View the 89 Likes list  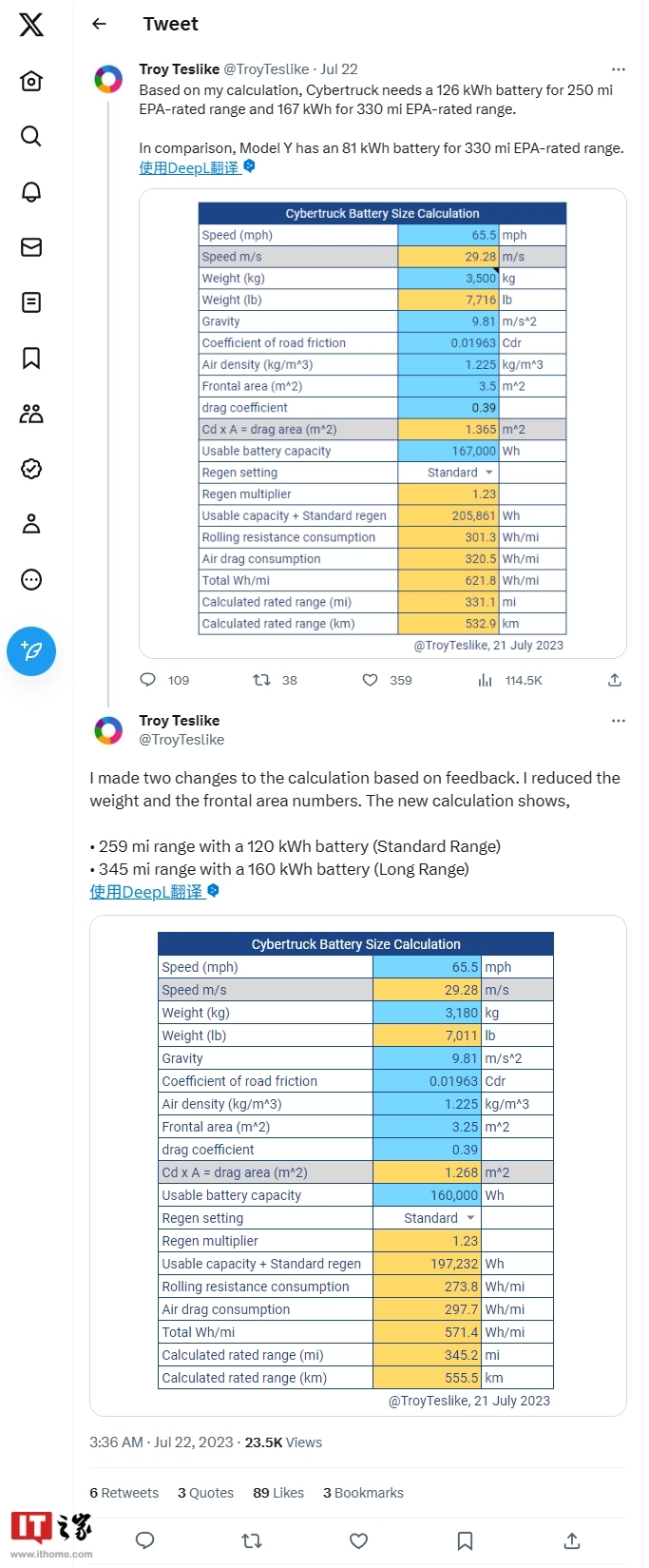tap(278, 1493)
